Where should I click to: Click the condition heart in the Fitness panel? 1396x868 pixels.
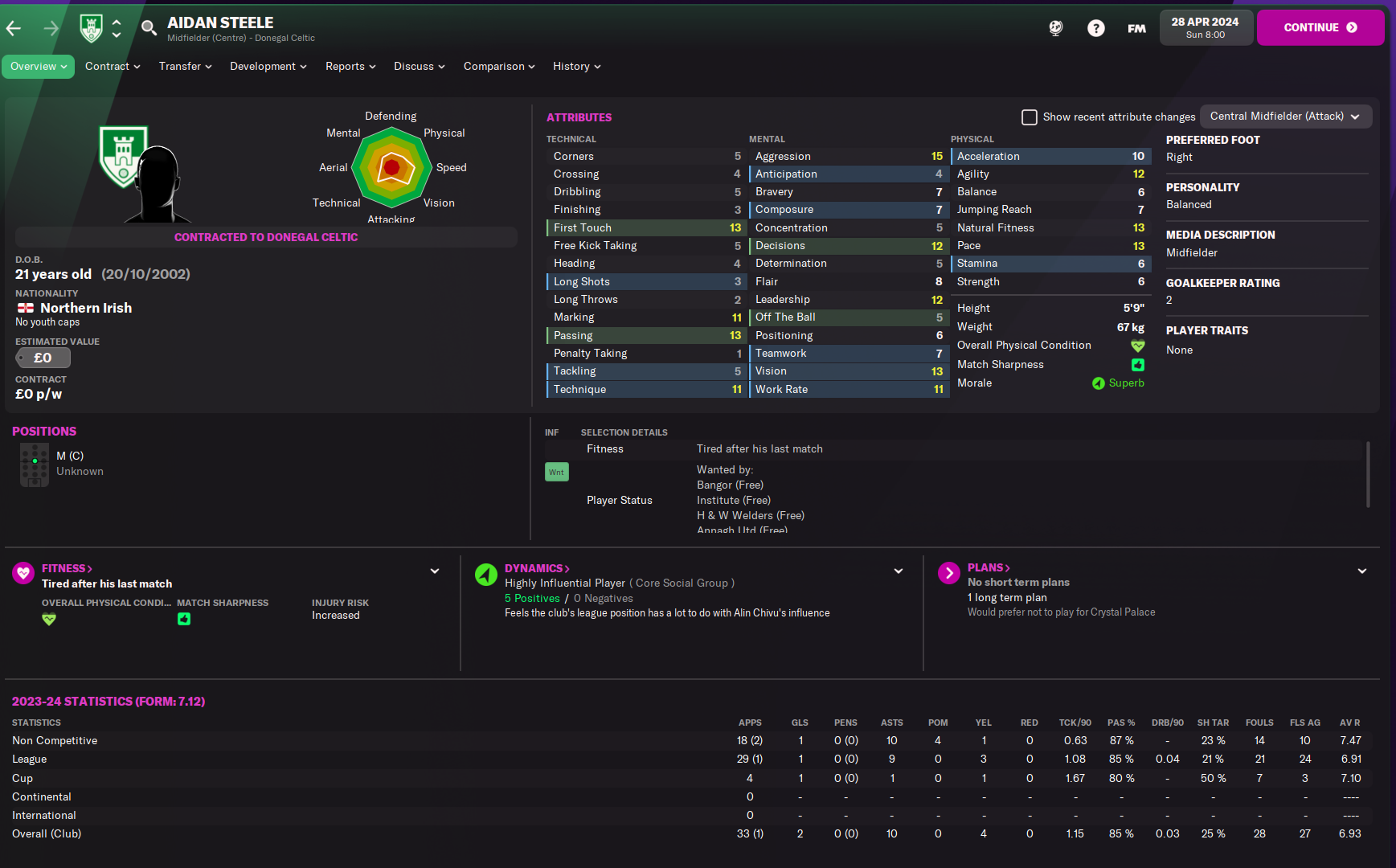(x=49, y=619)
